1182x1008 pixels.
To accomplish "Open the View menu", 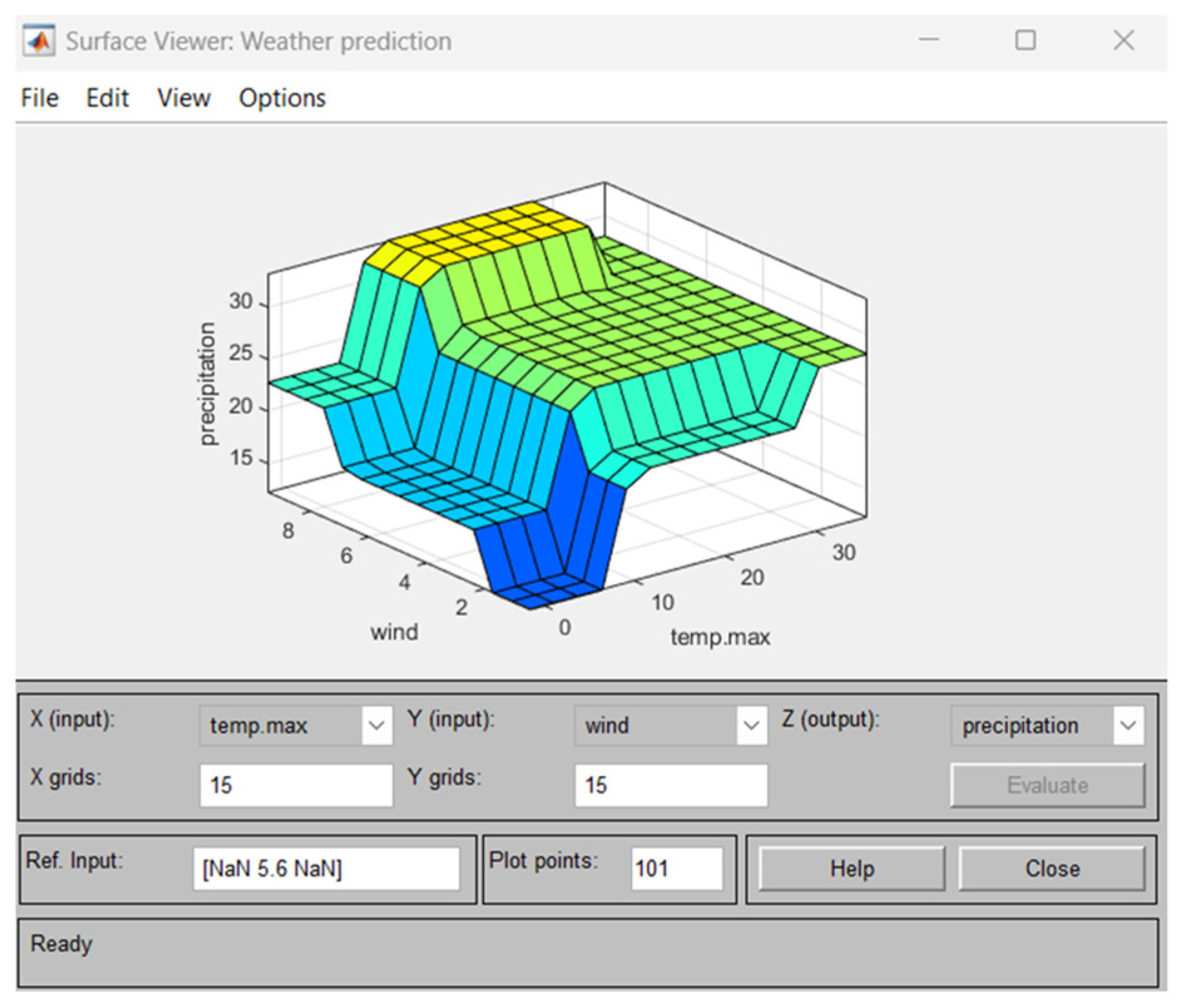I will click(x=184, y=98).
